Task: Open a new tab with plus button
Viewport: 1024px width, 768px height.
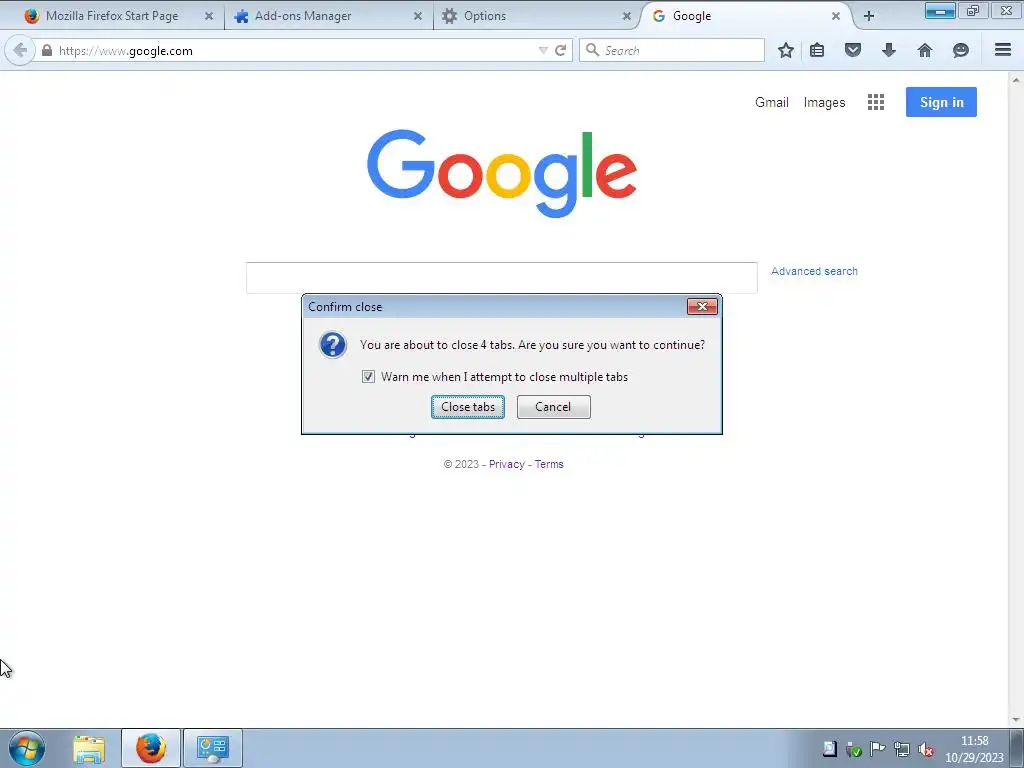Action: point(869,16)
